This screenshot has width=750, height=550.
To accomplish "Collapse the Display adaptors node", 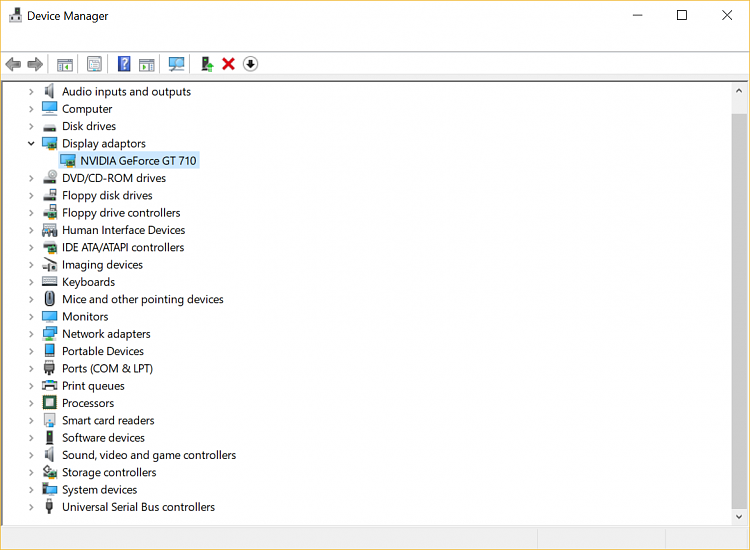I will pos(31,143).
